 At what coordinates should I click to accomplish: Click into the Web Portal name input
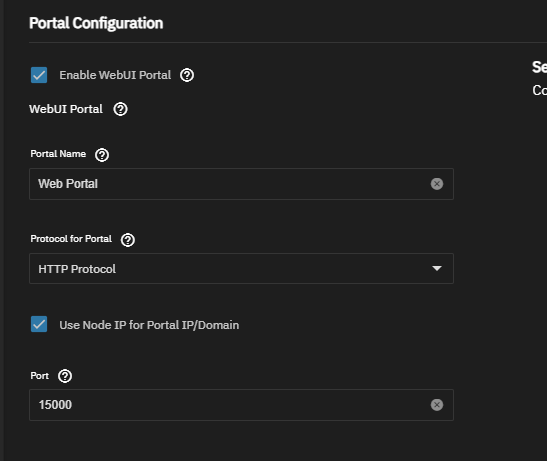tap(241, 184)
